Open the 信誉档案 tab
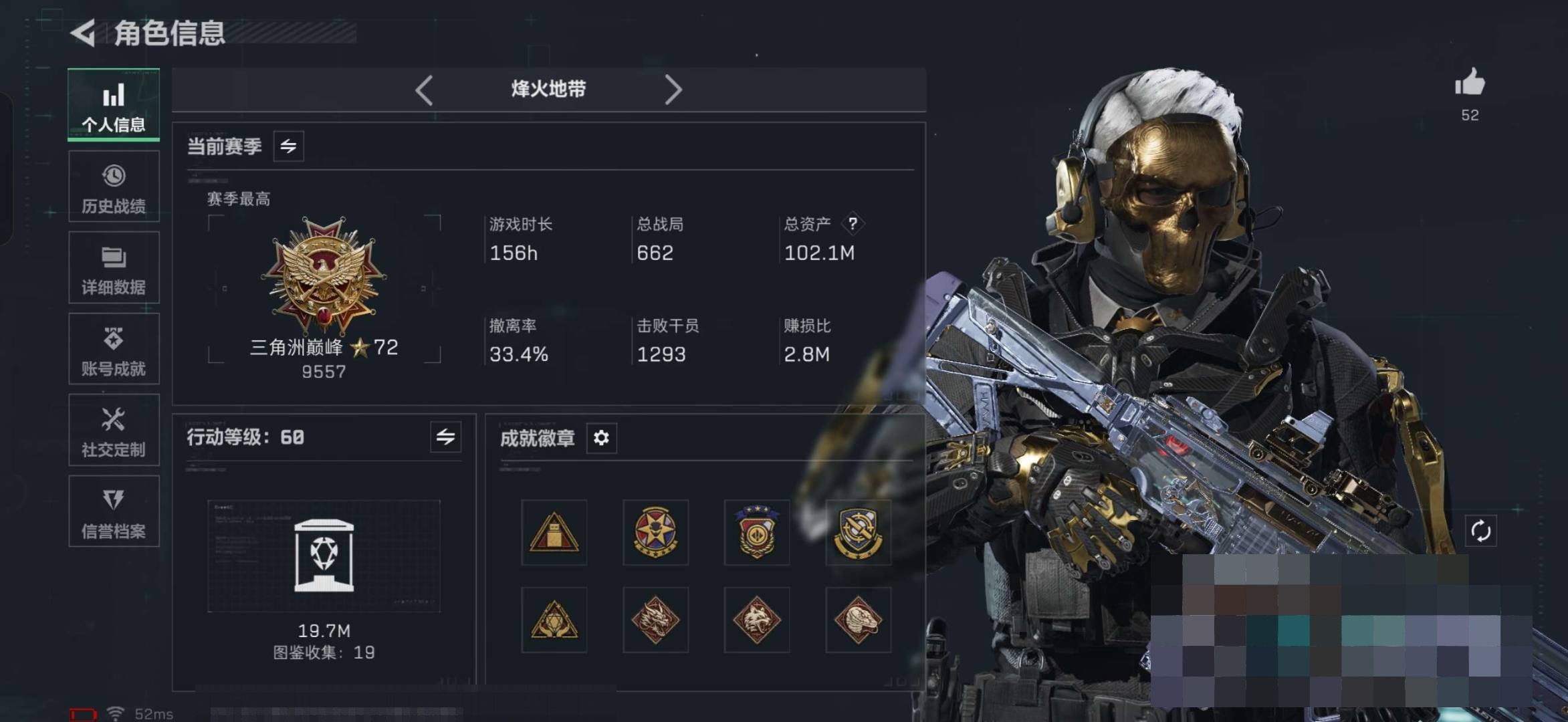This screenshot has width=1568, height=722. point(114,511)
